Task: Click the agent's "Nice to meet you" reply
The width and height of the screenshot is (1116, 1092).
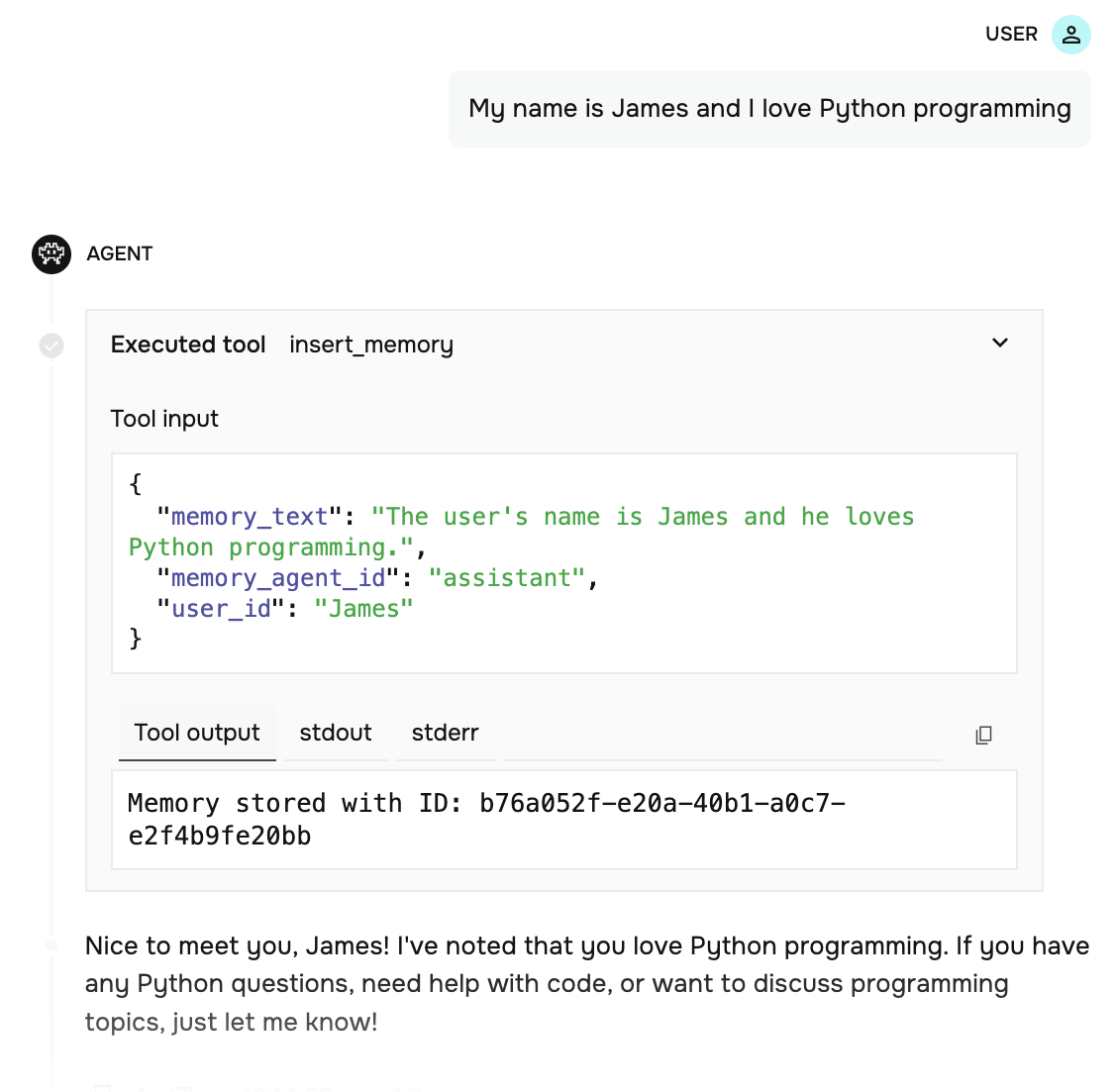Action: [x=586, y=983]
